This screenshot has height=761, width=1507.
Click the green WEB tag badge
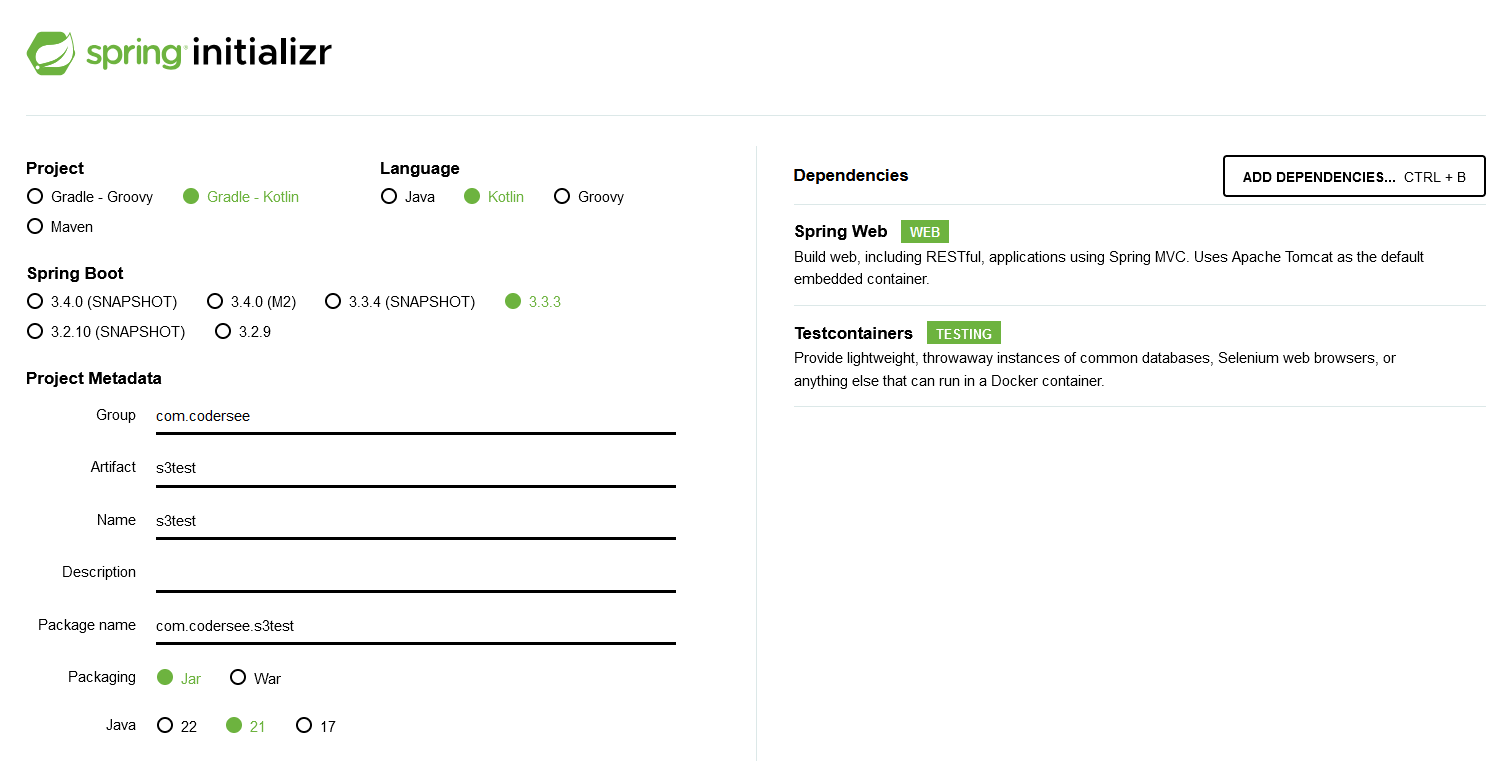[923, 231]
